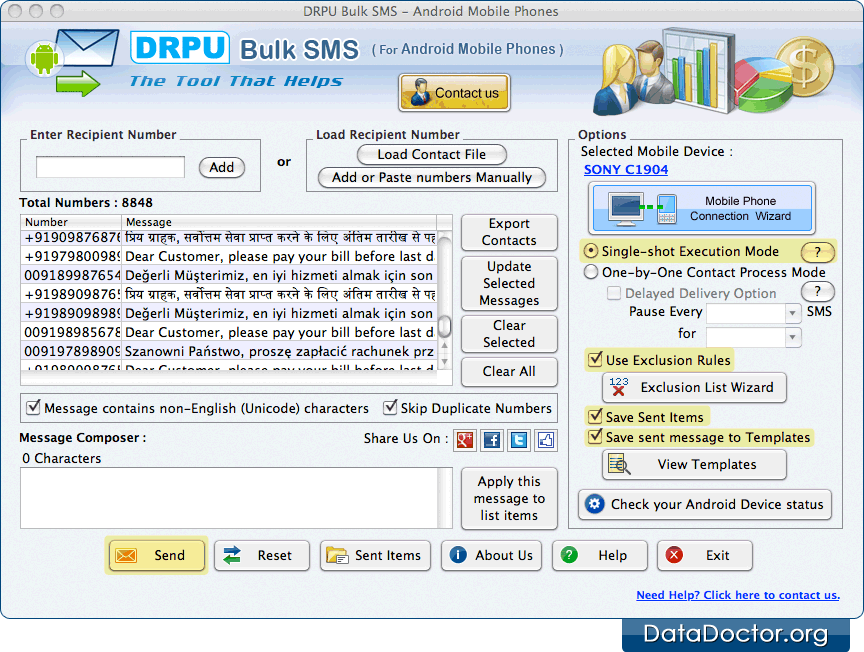The width and height of the screenshot is (864, 652).
Task: Click Apply this message to list items
Action: (509, 498)
